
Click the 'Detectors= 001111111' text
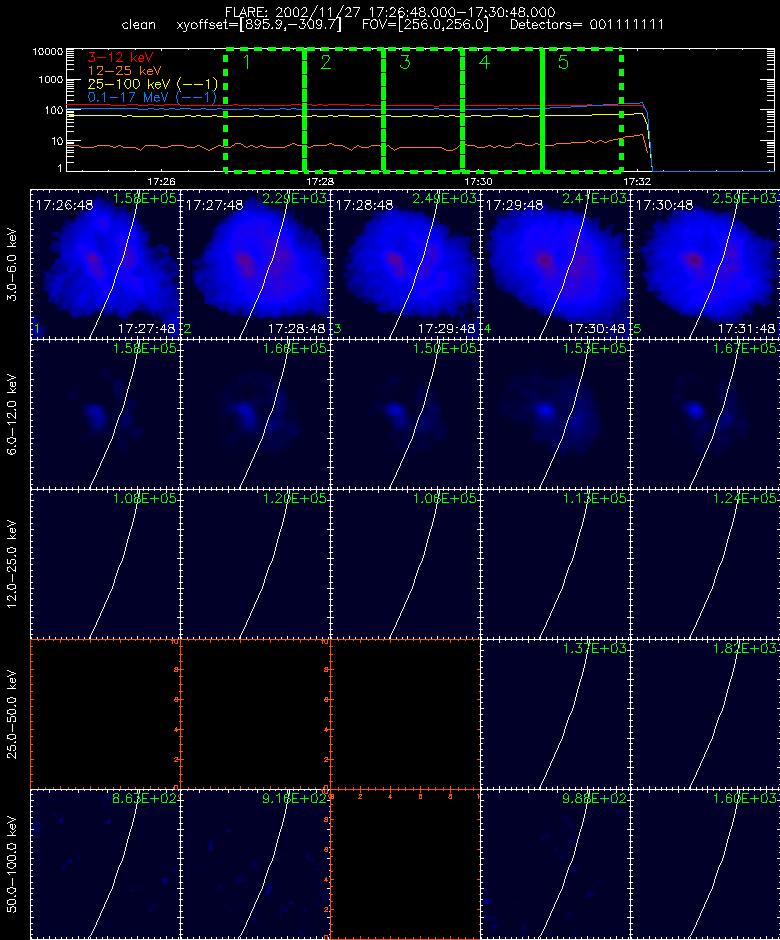[x=586, y=25]
